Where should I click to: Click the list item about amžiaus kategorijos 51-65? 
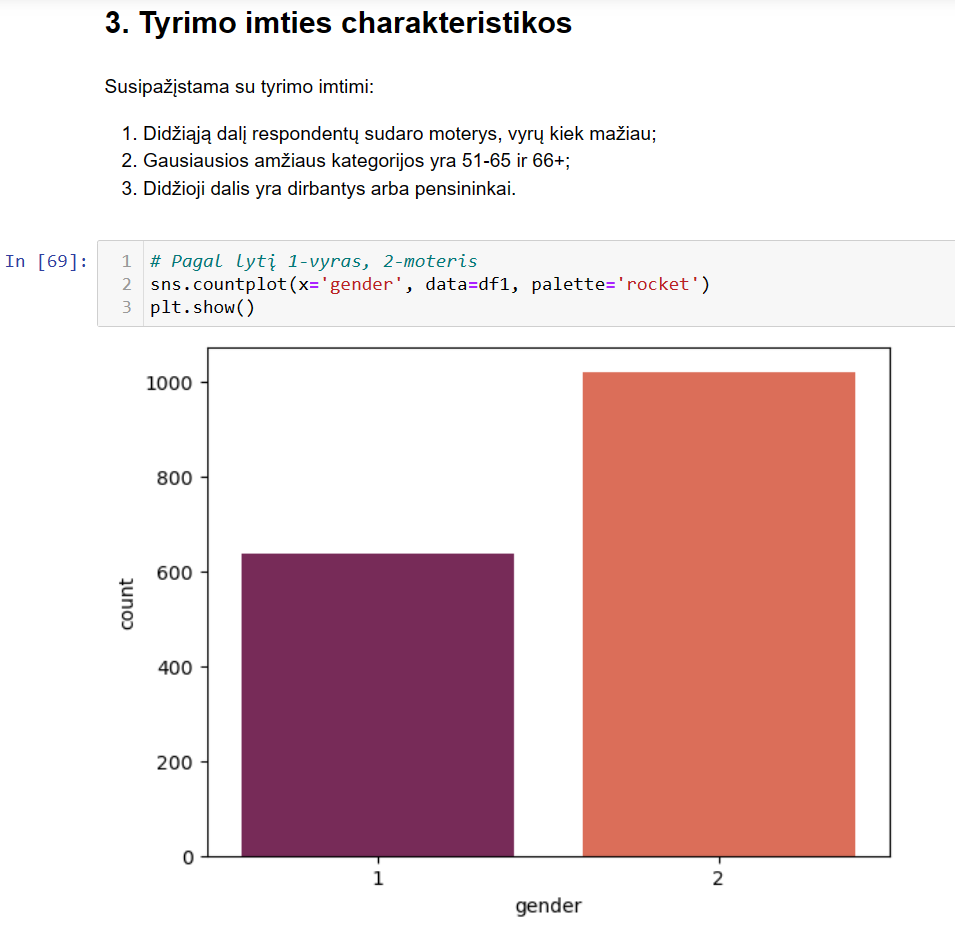345,161
